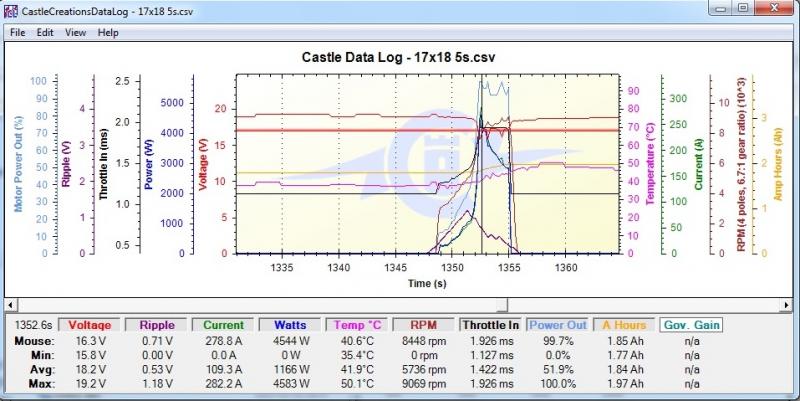
Task: Open the View menu
Action: click(x=75, y=32)
